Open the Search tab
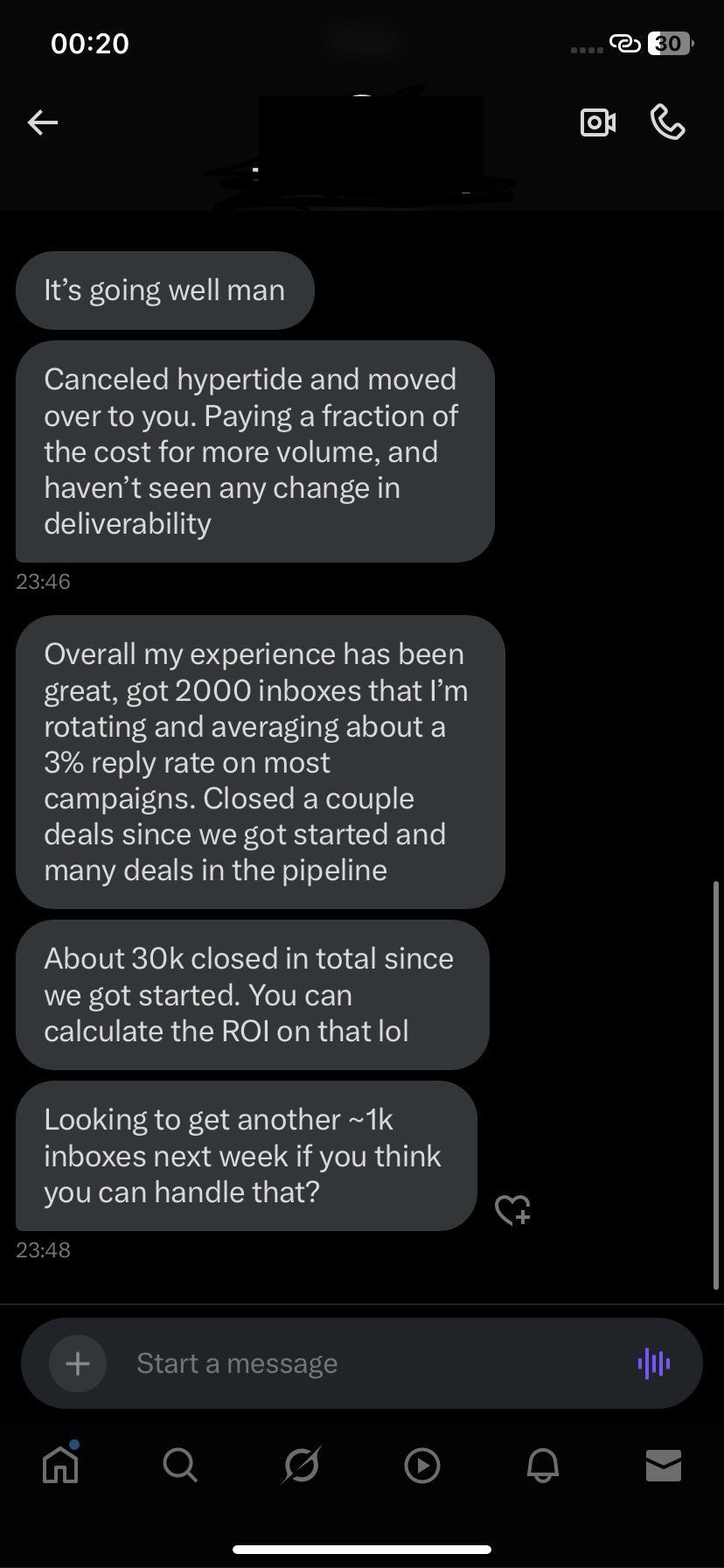Viewport: 724px width, 1568px height. pyautogui.click(x=180, y=1465)
